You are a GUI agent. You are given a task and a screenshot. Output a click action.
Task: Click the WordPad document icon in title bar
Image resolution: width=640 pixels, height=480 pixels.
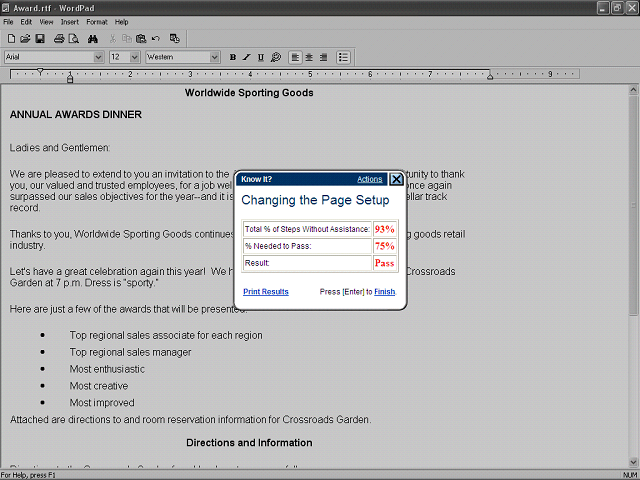click(6, 8)
